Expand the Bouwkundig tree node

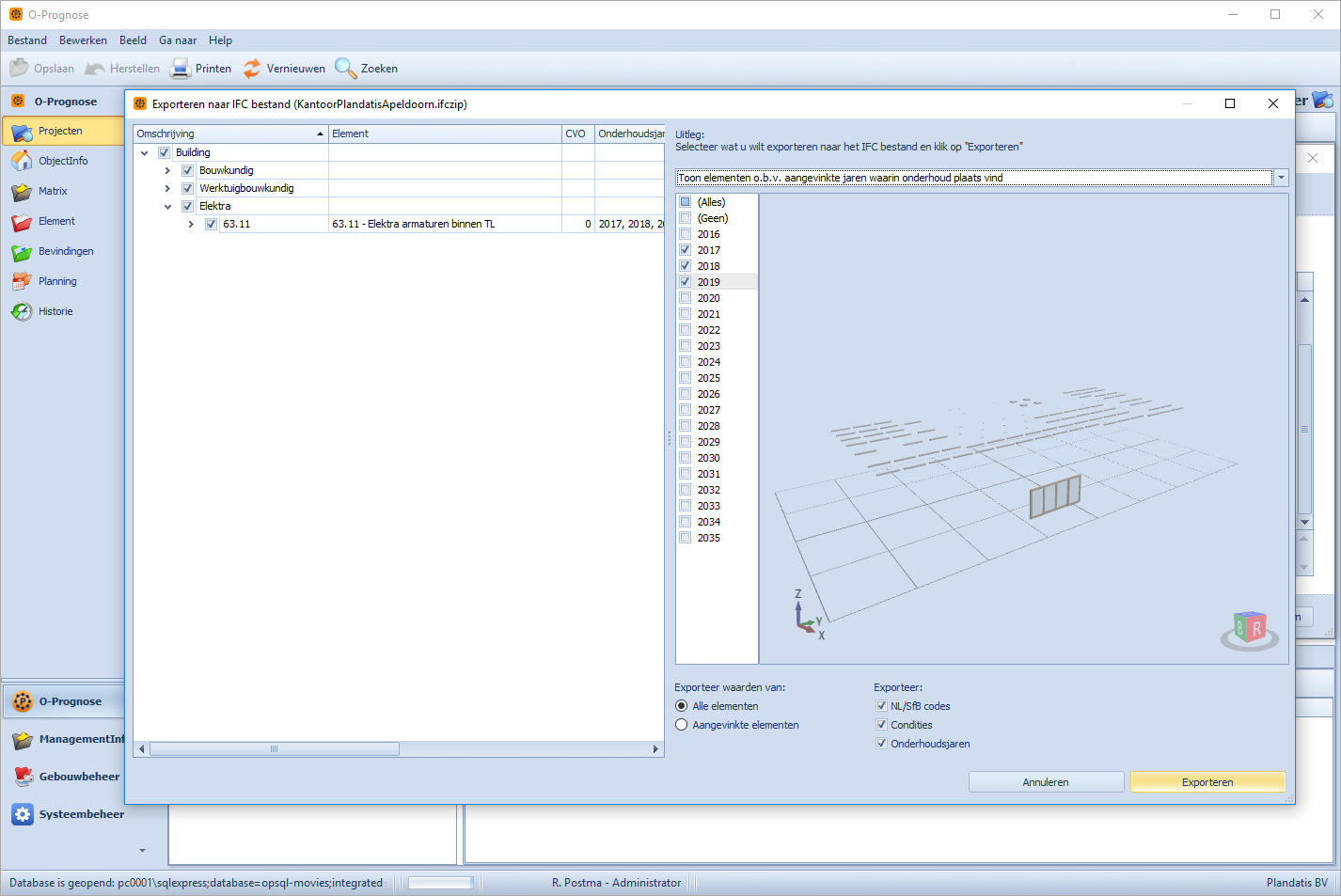point(167,171)
